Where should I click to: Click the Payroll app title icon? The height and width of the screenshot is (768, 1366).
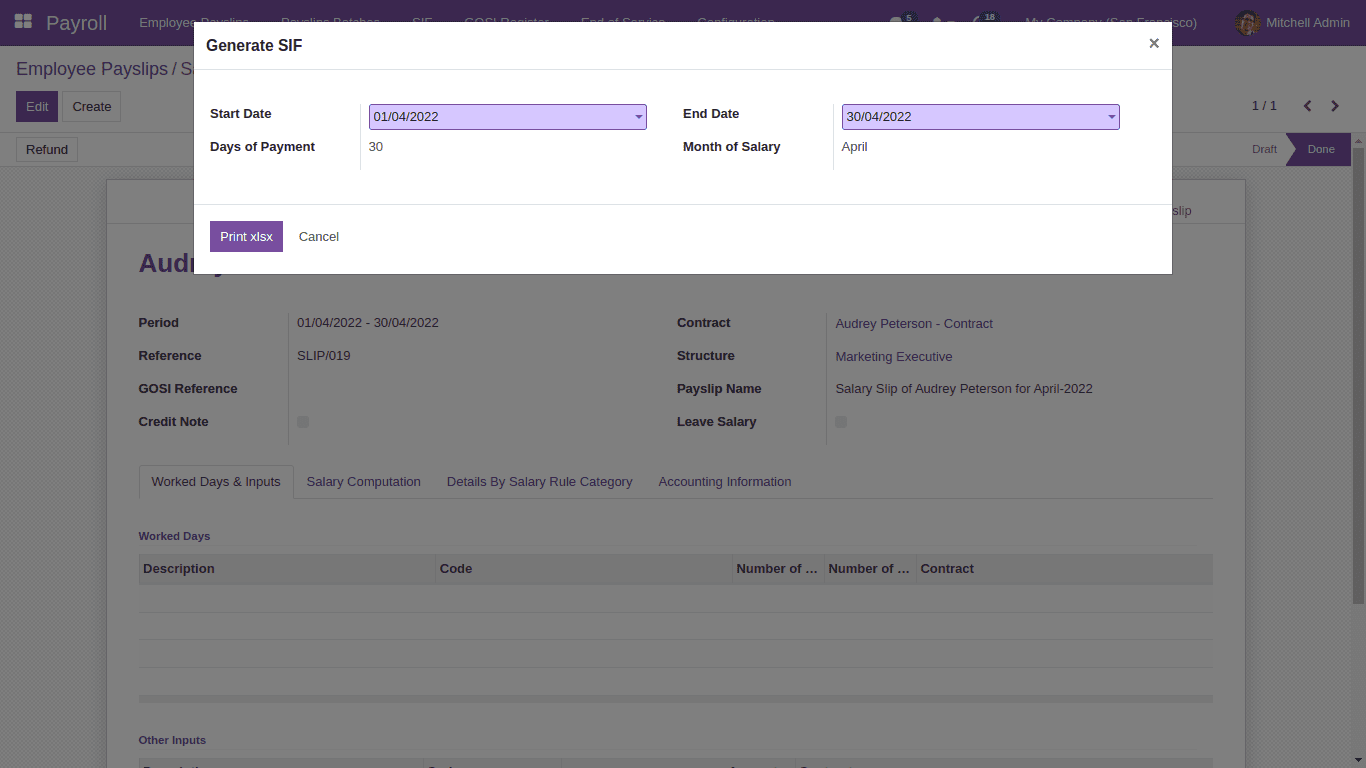point(76,22)
